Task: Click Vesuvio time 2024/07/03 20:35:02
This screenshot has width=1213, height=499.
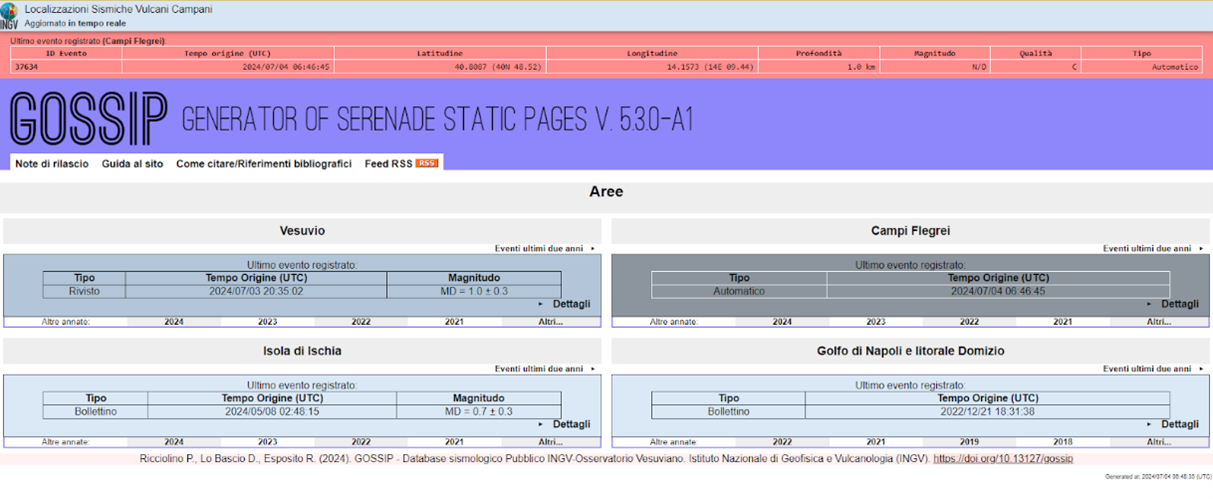Action: click(x=256, y=291)
